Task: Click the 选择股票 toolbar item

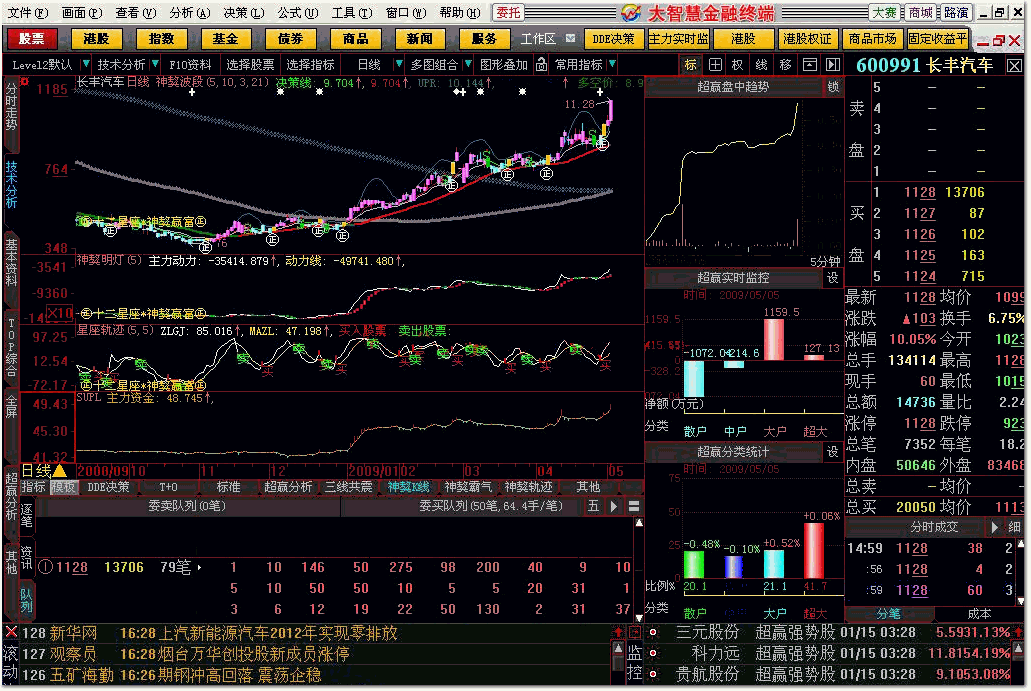Action: [251, 64]
